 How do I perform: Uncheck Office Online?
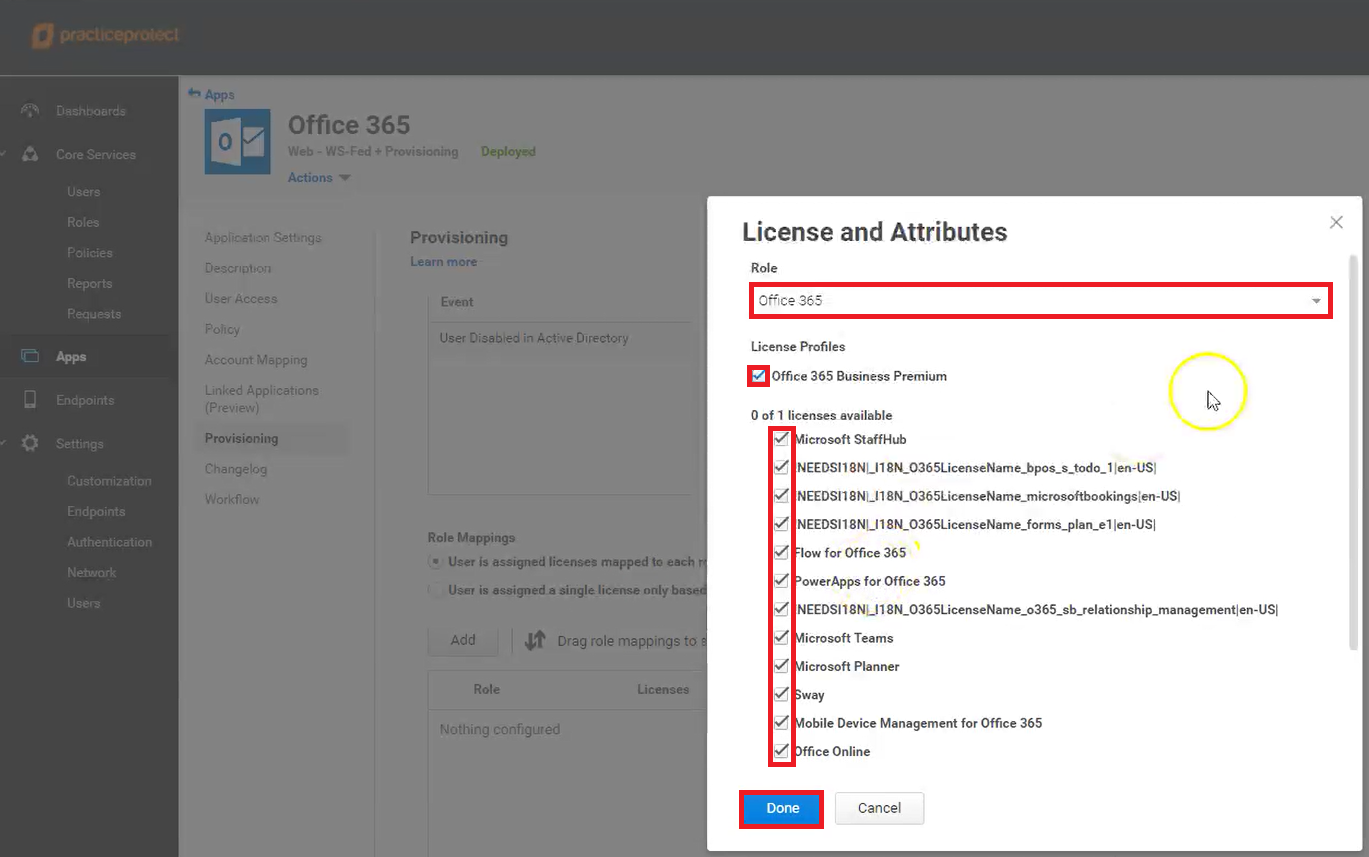pos(781,751)
